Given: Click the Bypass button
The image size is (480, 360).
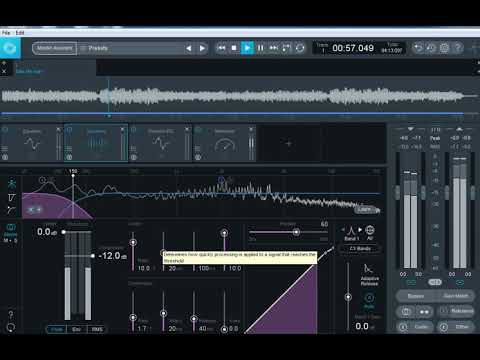Looking at the screenshot, I should click(x=415, y=296).
